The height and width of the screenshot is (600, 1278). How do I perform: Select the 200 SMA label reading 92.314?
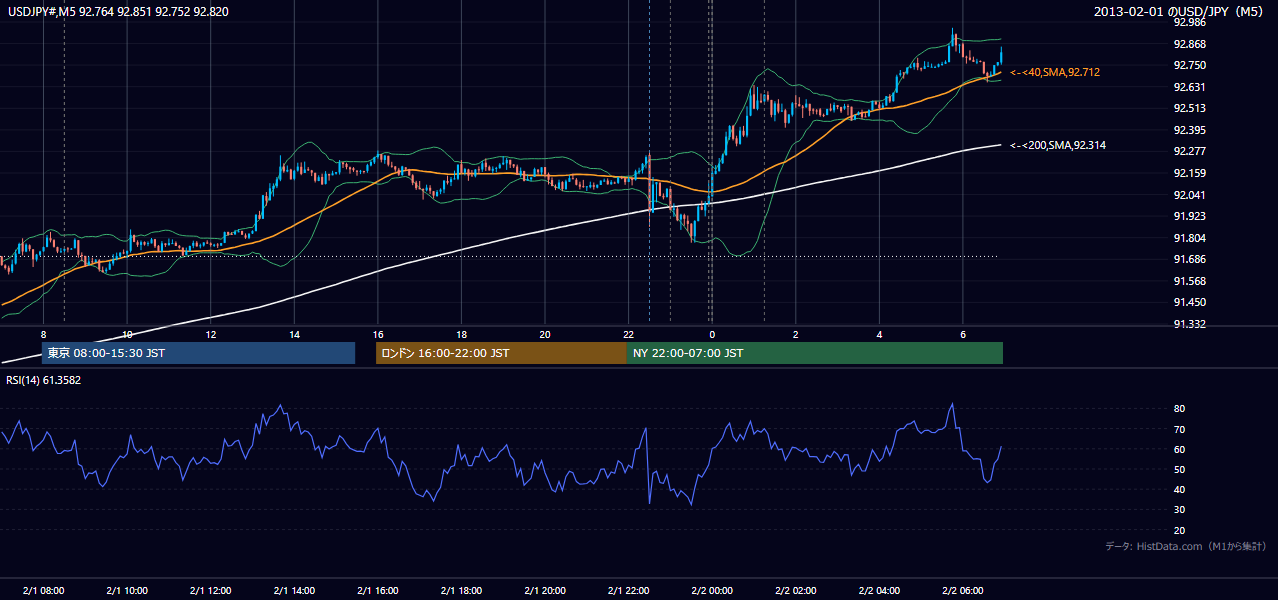tap(1058, 145)
